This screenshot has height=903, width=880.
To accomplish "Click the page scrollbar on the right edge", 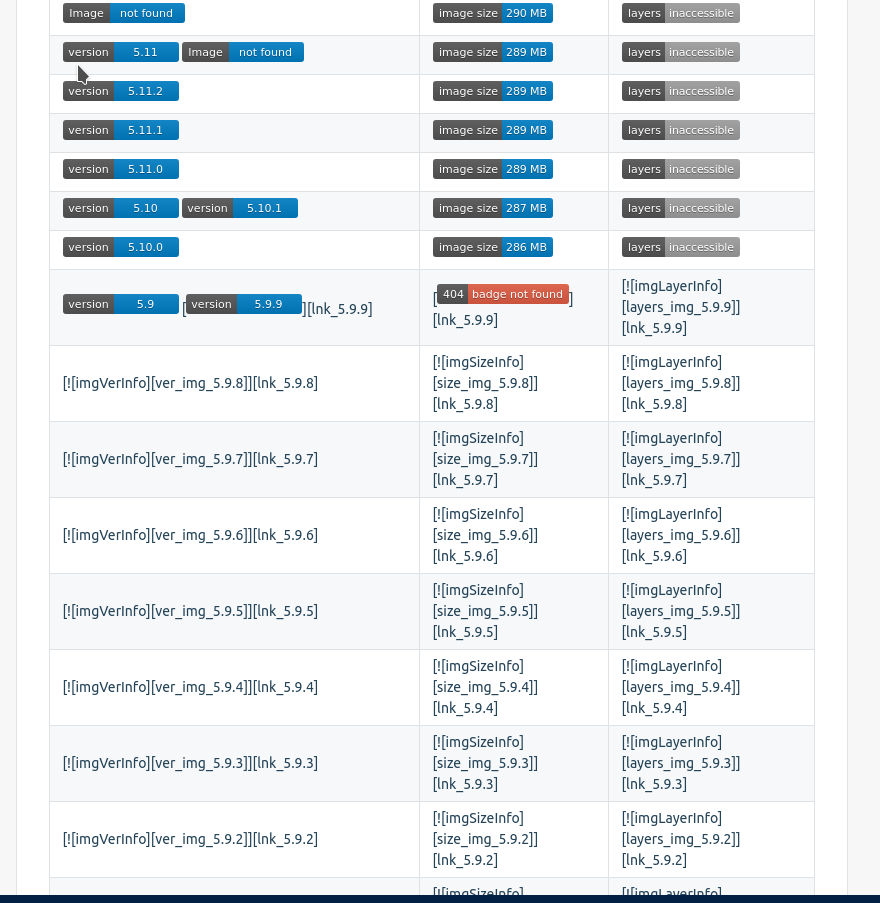I will click(x=874, y=450).
